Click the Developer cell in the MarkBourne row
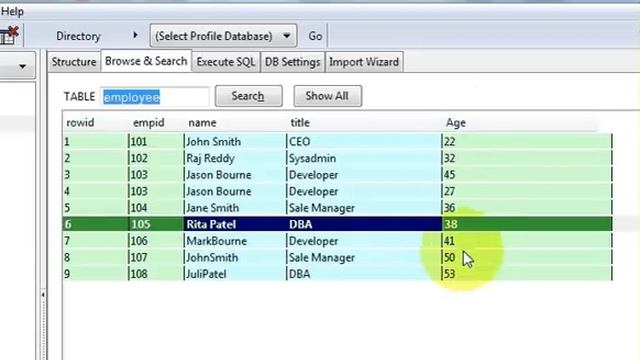Screen dimensions: 640x360 [364, 241]
